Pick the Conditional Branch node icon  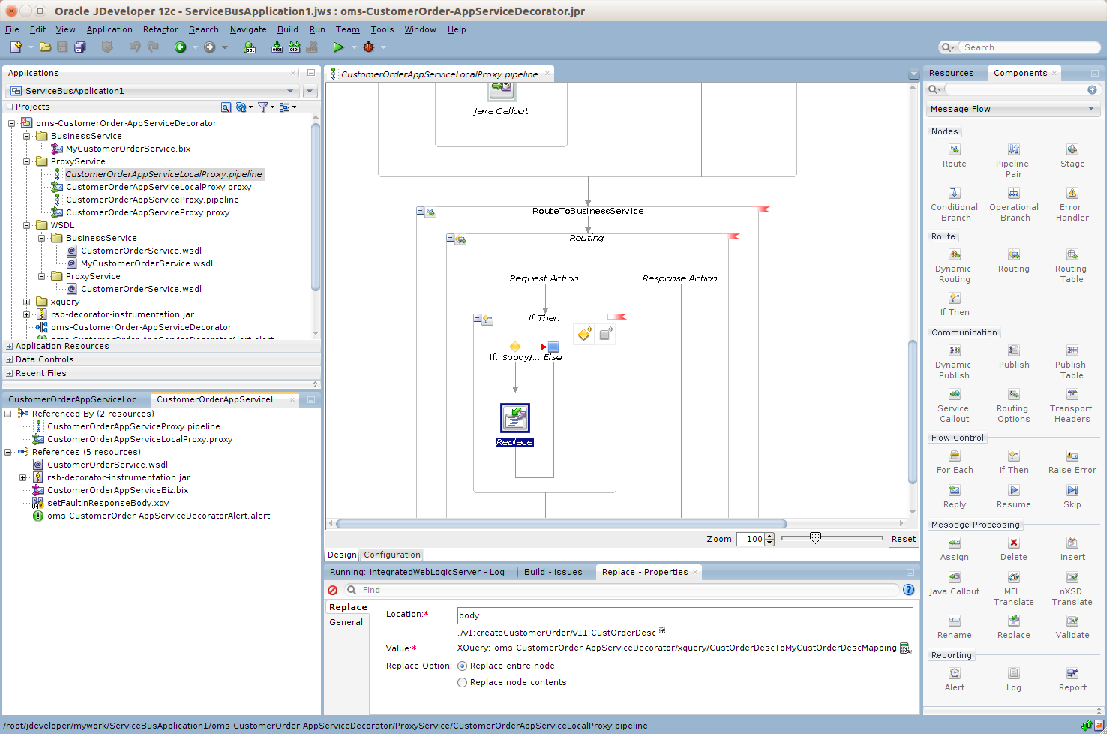pos(954,193)
